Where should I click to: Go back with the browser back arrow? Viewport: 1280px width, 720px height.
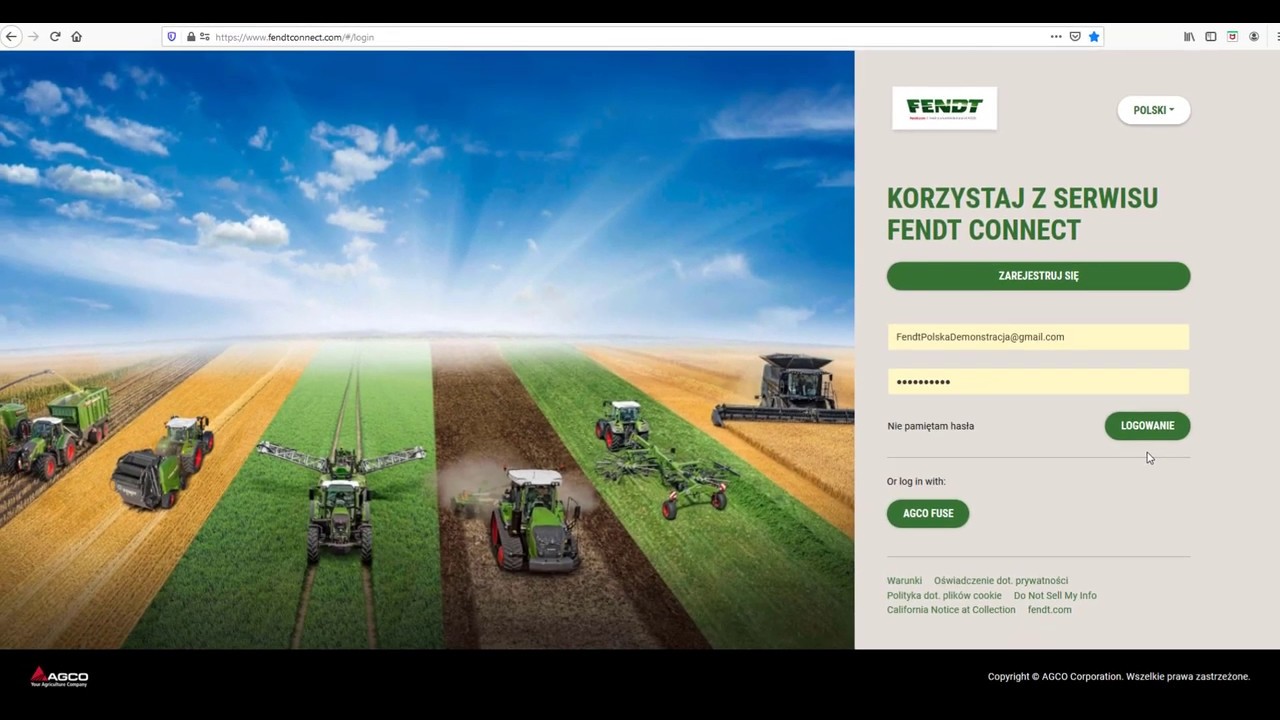[11, 37]
